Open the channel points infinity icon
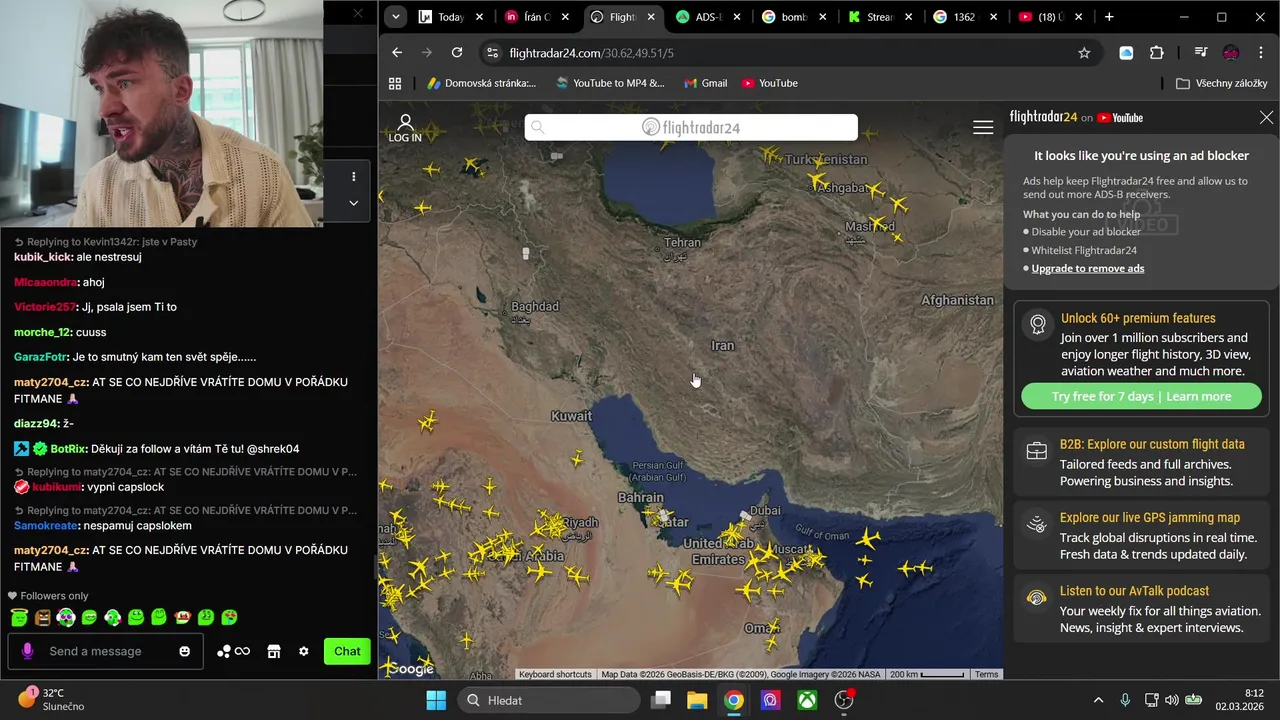This screenshot has width=1280, height=720. [x=234, y=651]
